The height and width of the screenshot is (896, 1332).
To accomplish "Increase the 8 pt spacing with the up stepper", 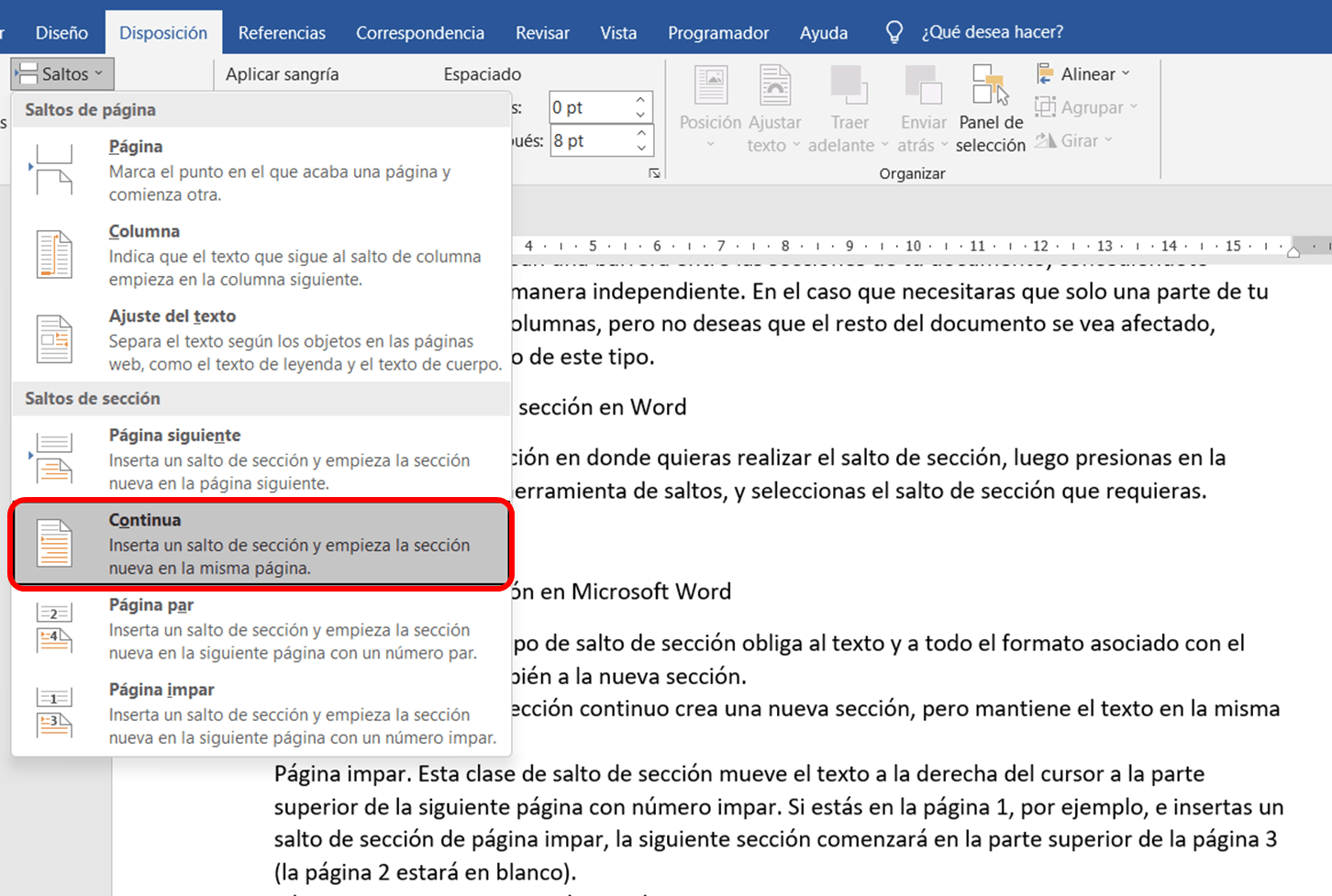I will click(639, 132).
